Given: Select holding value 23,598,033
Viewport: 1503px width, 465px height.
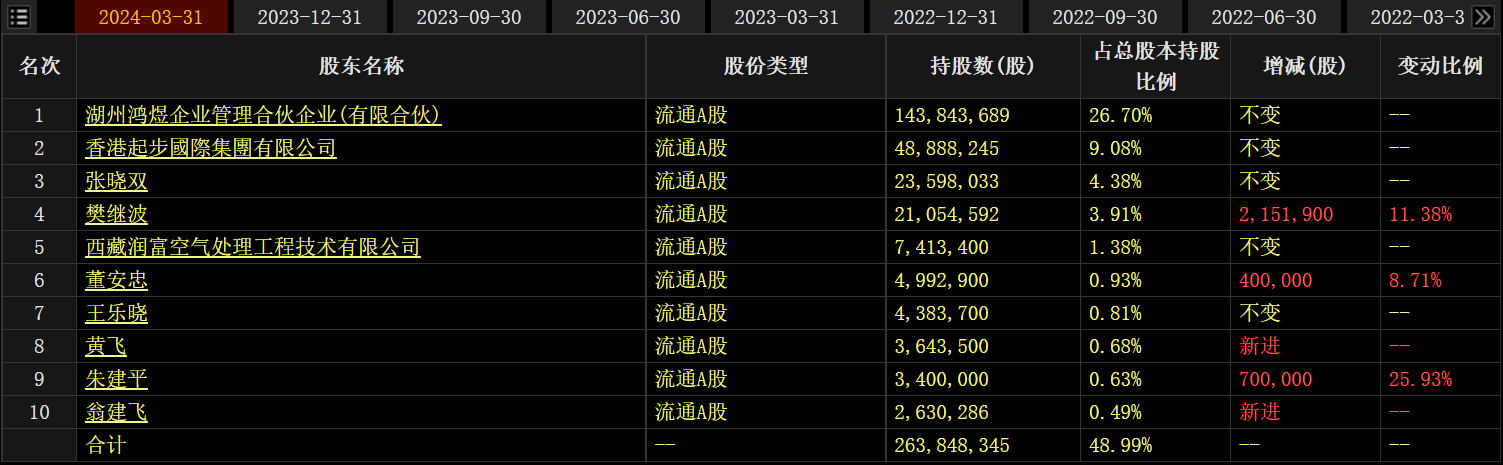Looking at the screenshot, I should (x=948, y=181).
